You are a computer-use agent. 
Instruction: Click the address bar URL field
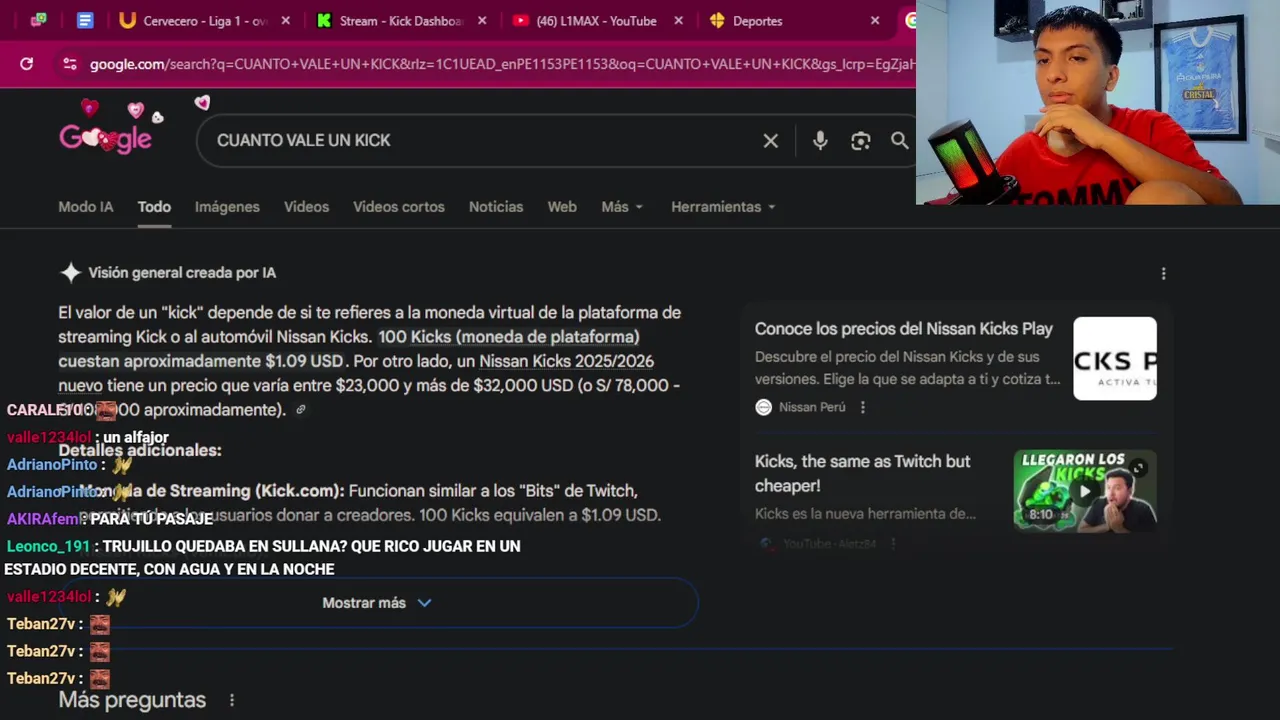click(x=500, y=64)
